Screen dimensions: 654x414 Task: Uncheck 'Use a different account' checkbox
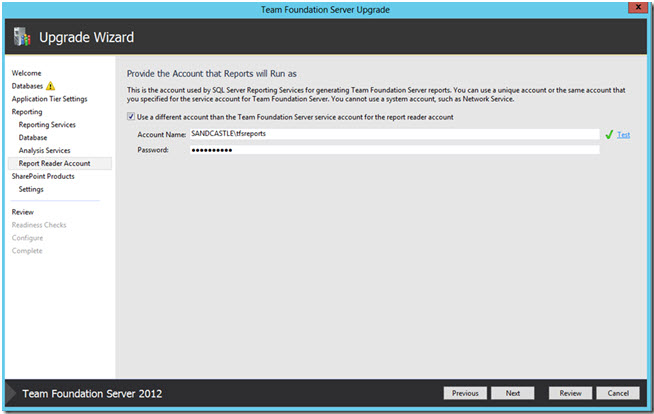point(131,117)
